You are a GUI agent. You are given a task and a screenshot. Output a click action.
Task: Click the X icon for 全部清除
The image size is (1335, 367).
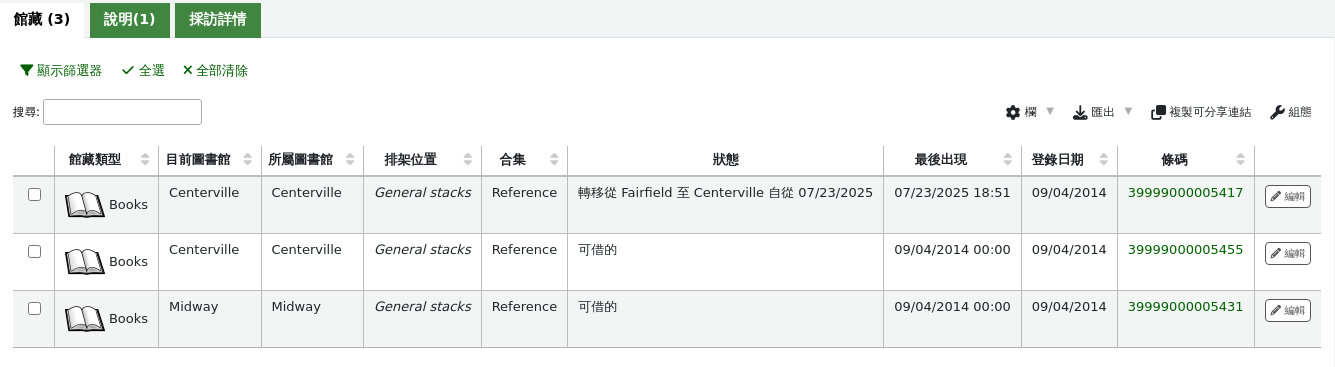[x=187, y=71]
